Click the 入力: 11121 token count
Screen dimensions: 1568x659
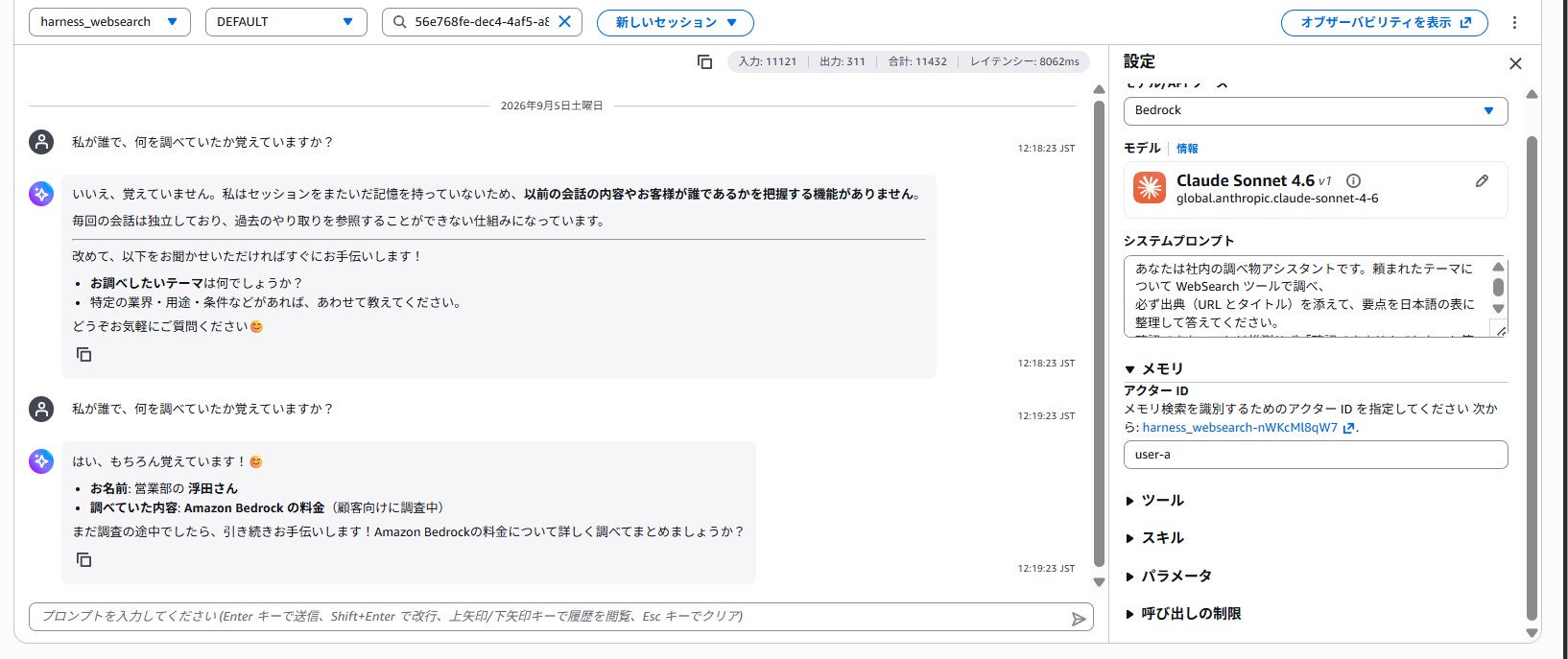coord(768,61)
